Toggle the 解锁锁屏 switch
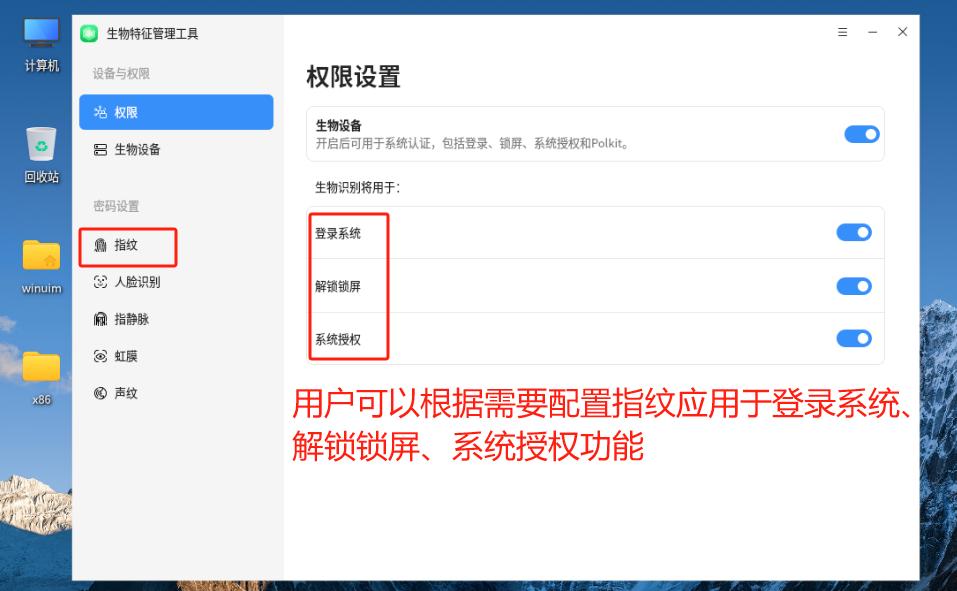This screenshot has width=957, height=591. 854,286
